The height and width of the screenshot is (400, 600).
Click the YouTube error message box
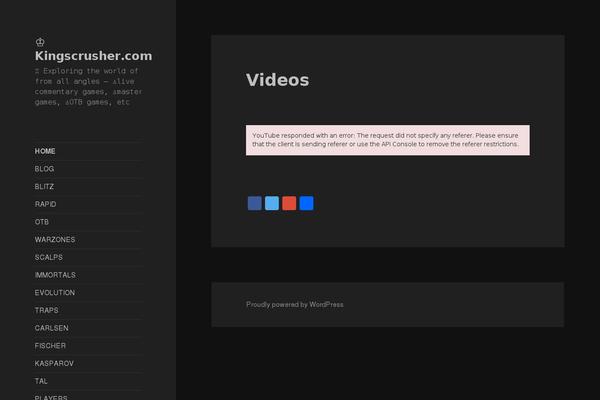click(x=388, y=140)
